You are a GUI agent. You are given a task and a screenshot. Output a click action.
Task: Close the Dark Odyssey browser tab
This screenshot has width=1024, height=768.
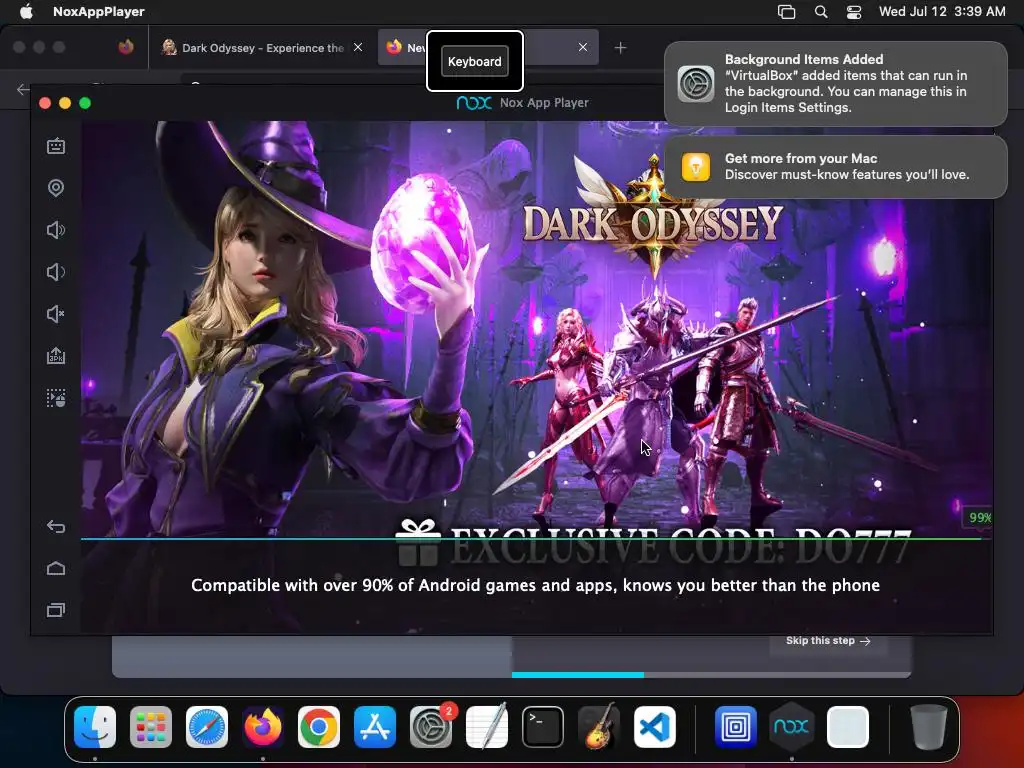point(358,47)
